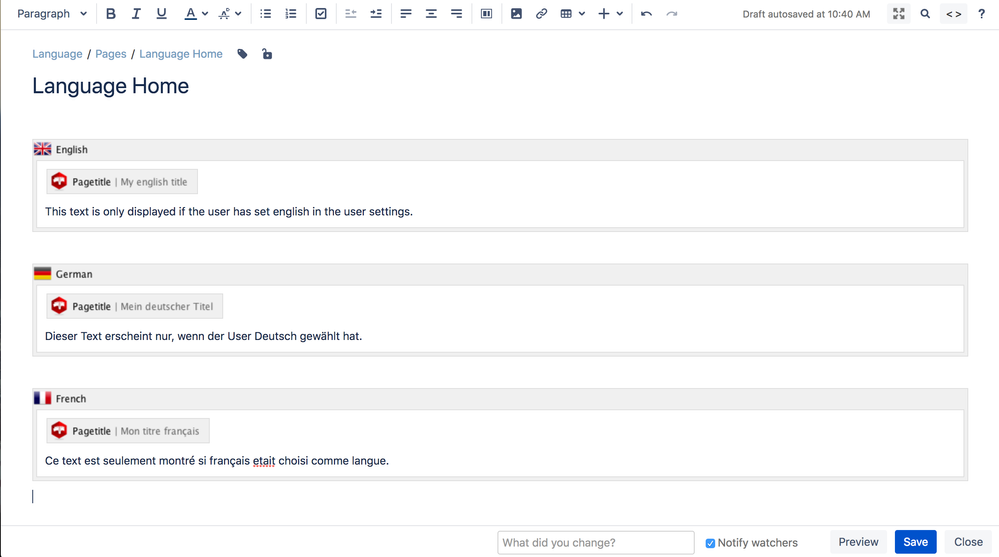Select the German macro header
The image size is (999, 557).
(500, 274)
